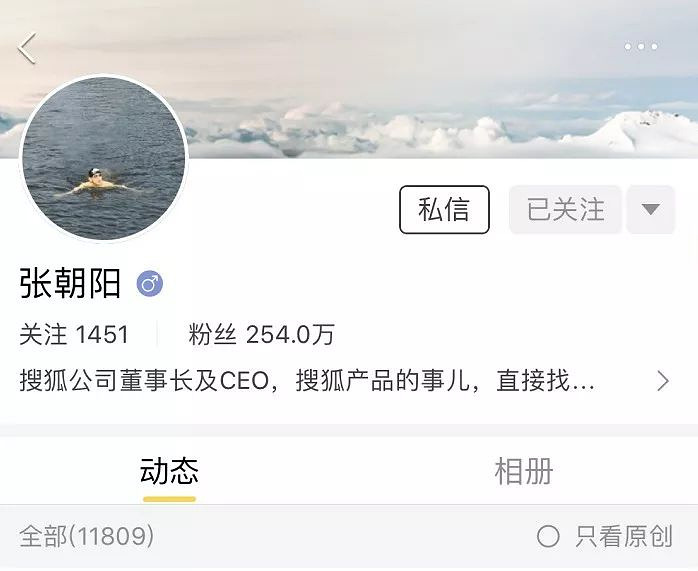This screenshot has height=571, width=698.
Task: Tap the back arrow icon
Action: tap(27, 48)
